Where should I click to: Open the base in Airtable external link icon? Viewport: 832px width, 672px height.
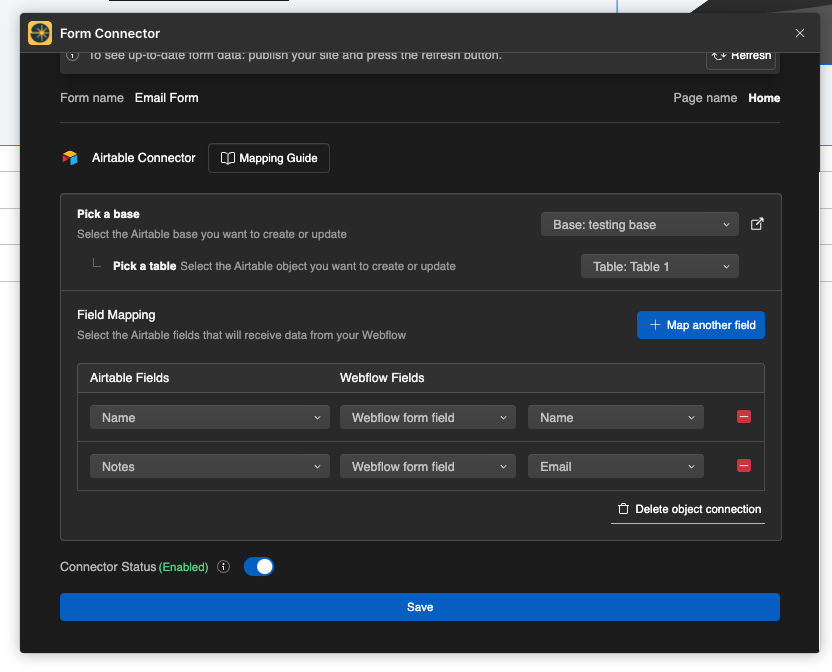(x=757, y=224)
